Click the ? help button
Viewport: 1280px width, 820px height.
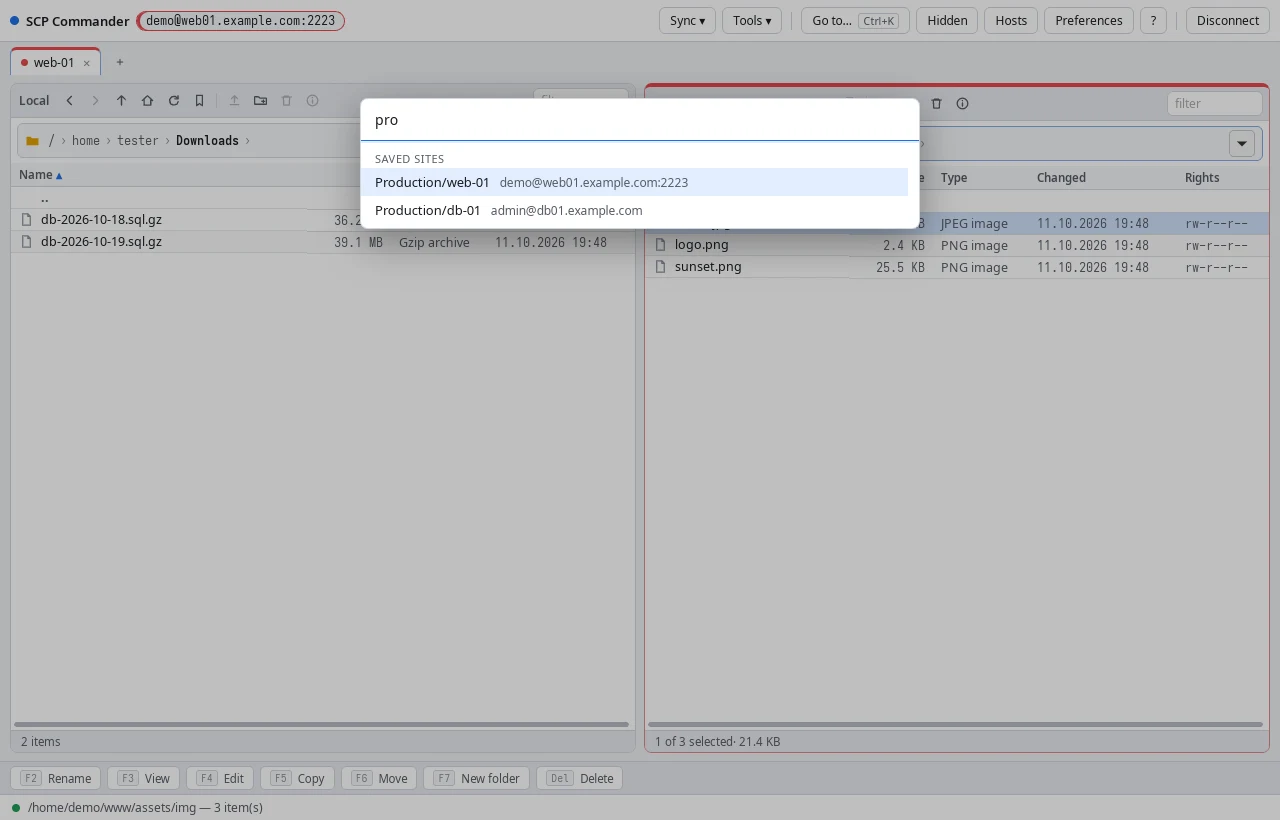[x=1153, y=20]
